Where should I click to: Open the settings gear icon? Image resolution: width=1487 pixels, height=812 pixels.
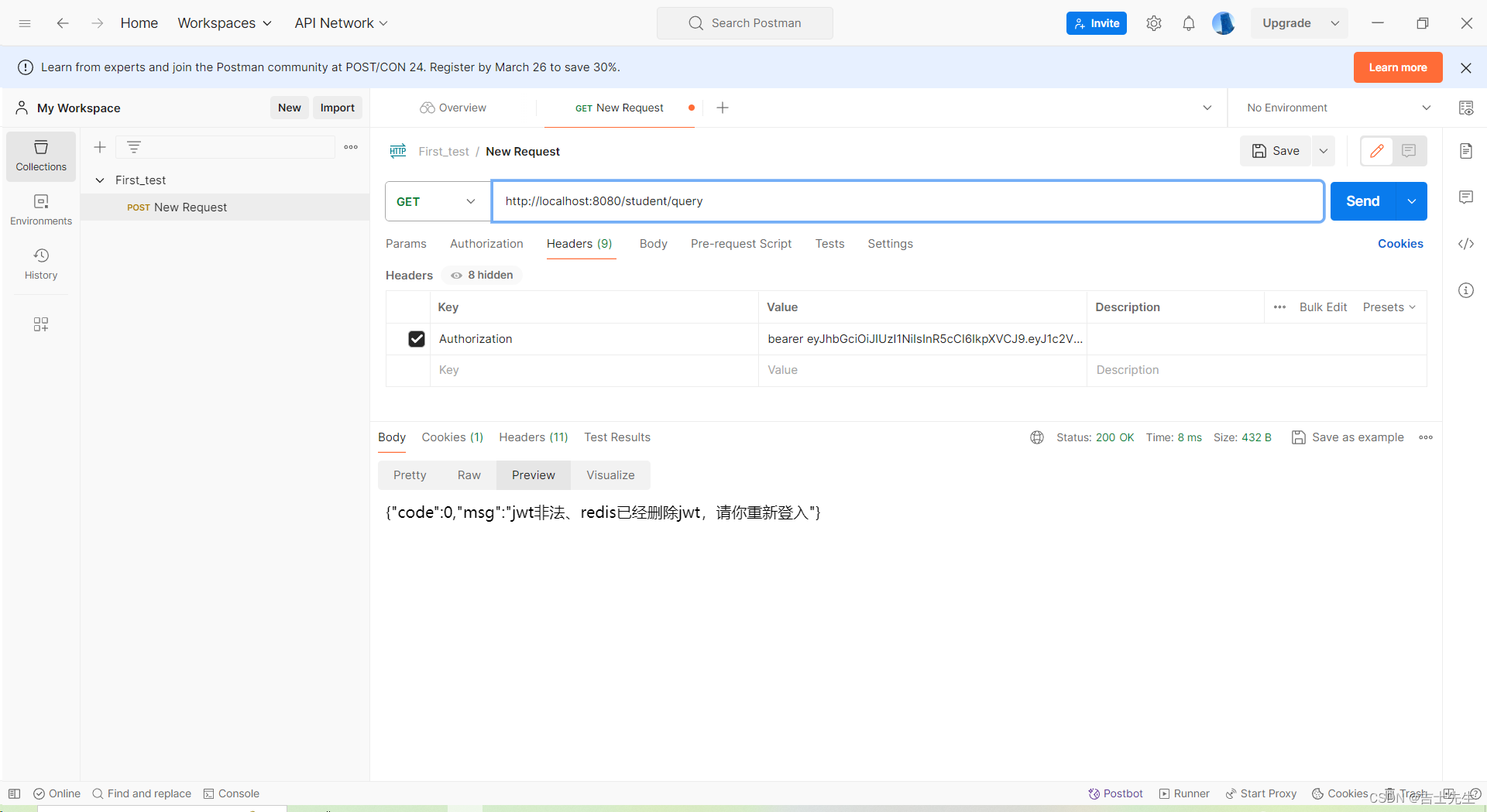tap(1154, 23)
